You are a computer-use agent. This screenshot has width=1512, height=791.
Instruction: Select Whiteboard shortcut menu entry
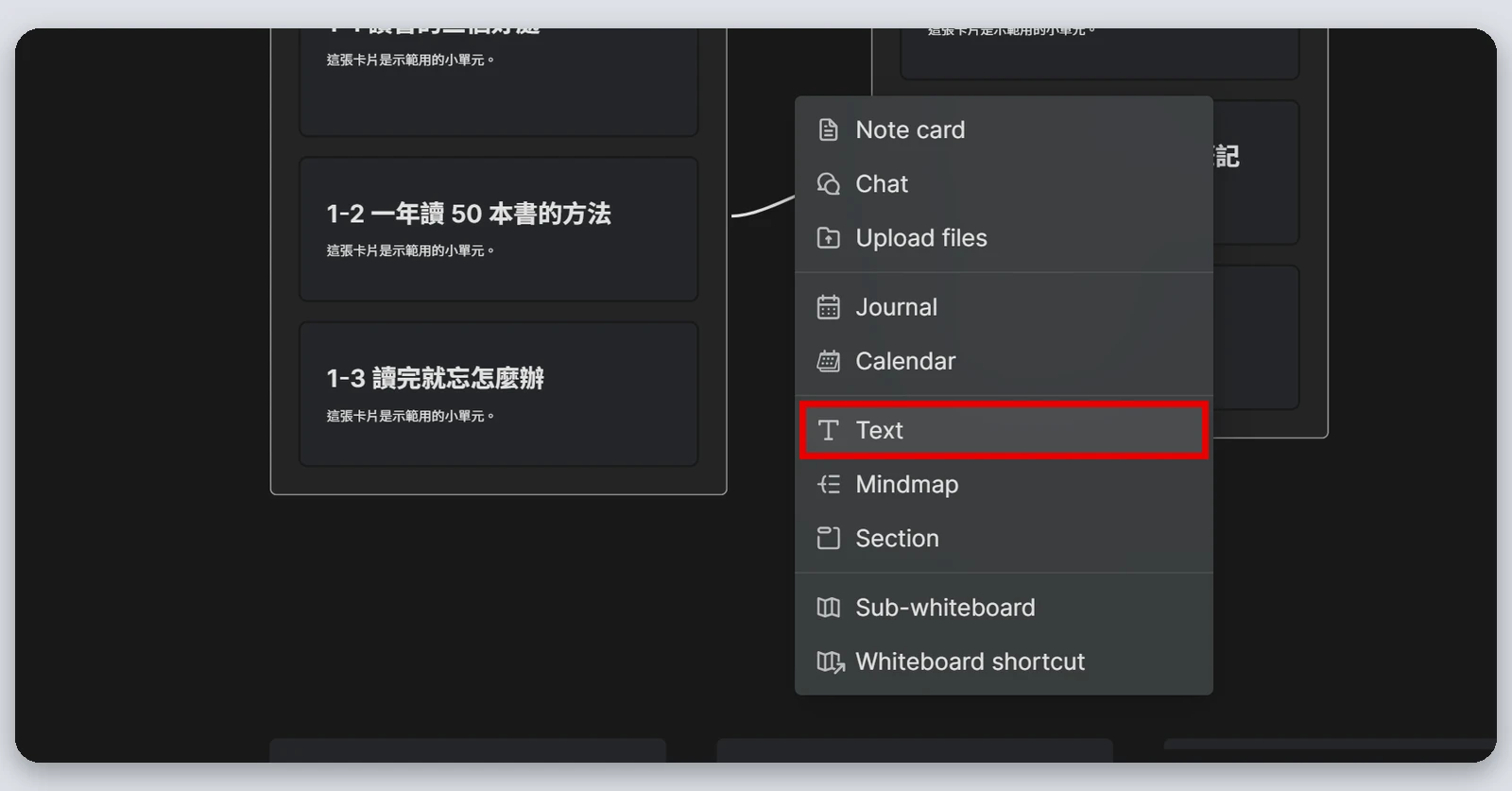pyautogui.click(x=1004, y=662)
